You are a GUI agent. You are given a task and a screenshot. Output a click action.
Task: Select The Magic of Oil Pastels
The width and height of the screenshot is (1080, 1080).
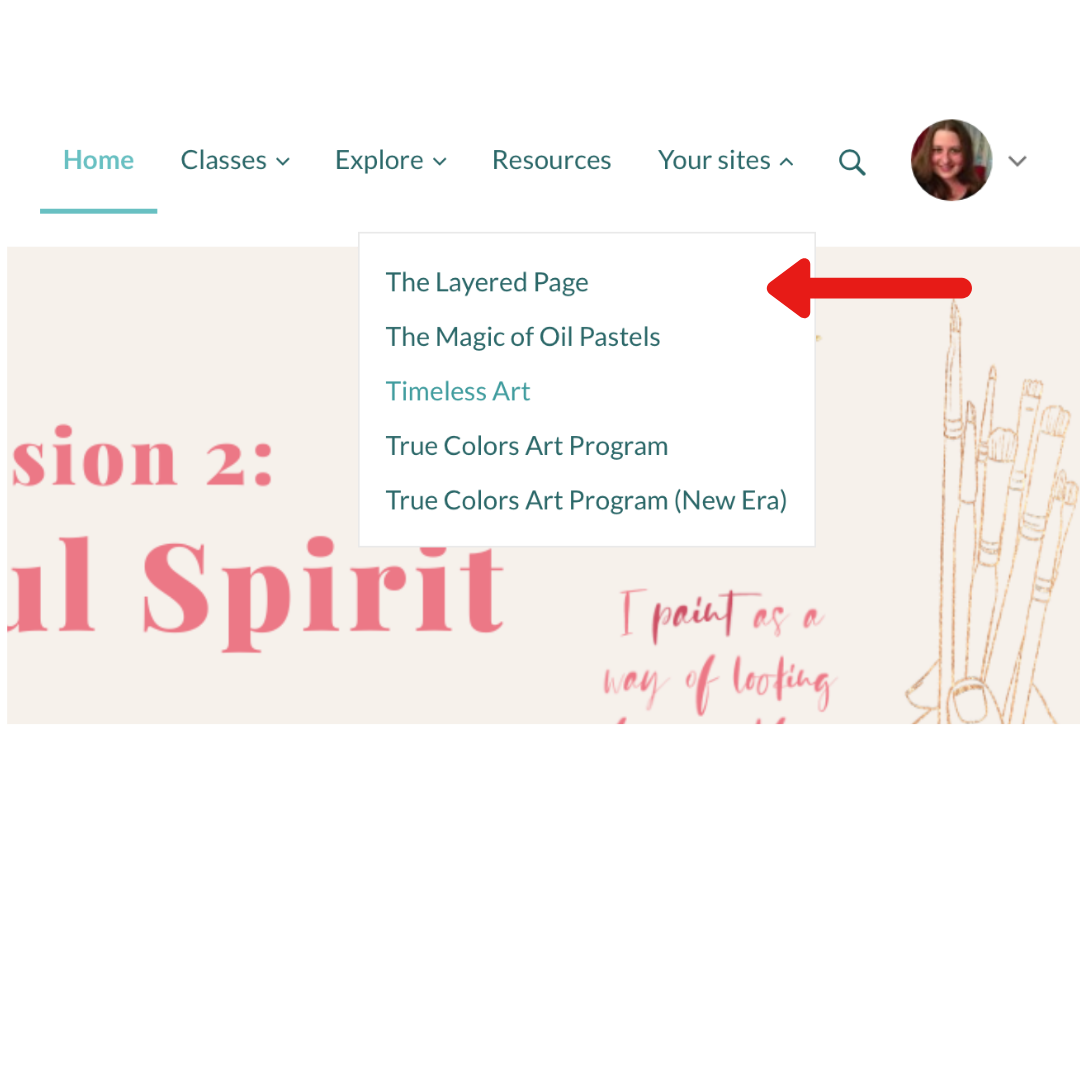point(523,337)
